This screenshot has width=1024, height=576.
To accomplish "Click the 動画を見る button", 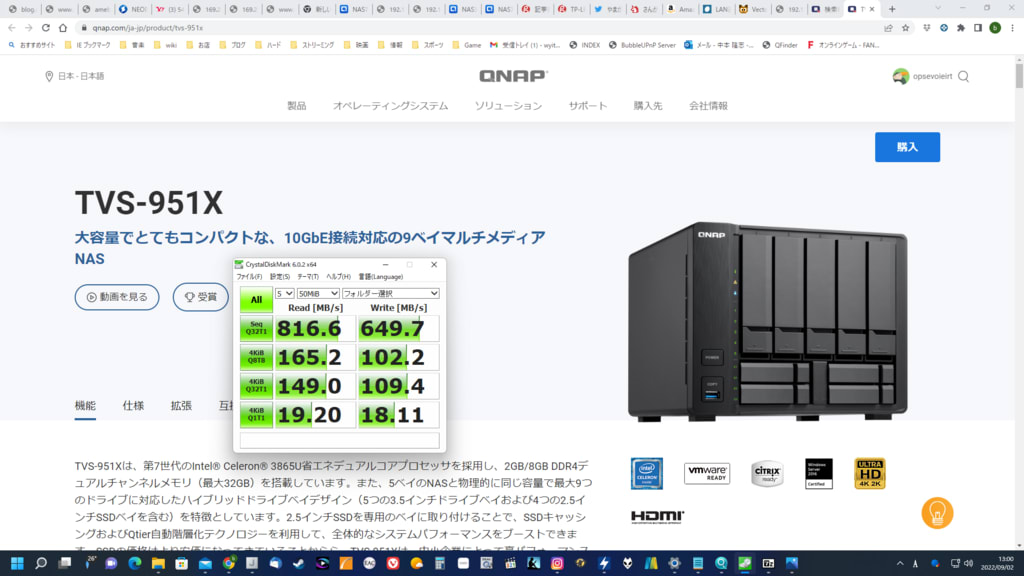I will click(117, 297).
